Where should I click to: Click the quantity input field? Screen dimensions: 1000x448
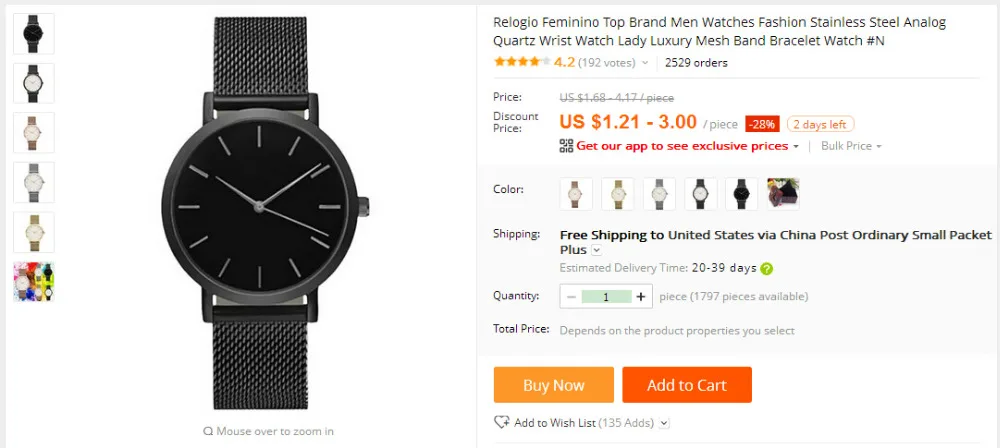606,297
